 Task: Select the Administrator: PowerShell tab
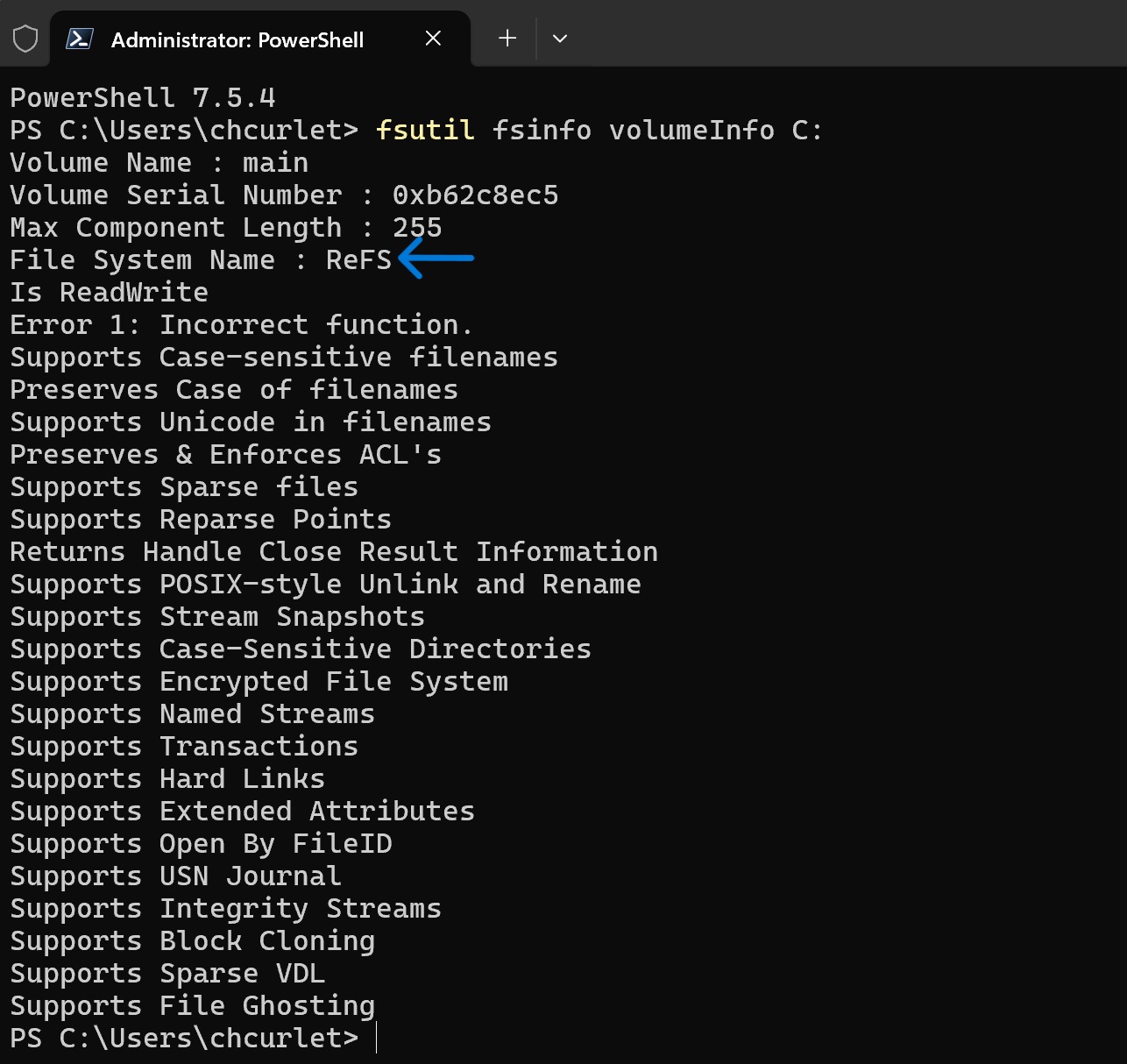tap(237, 40)
